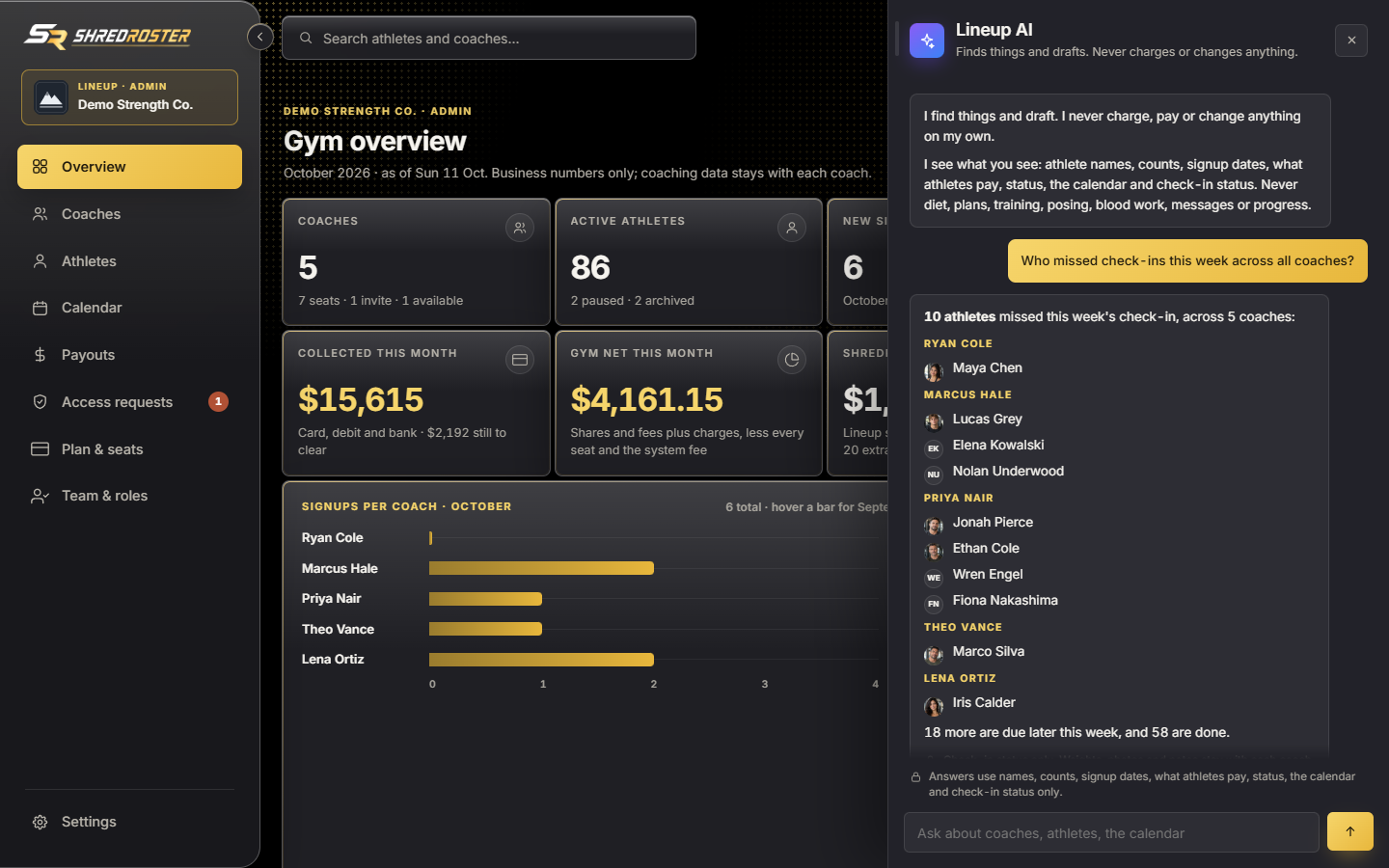Click the Collected This Month card icon

tap(520, 360)
